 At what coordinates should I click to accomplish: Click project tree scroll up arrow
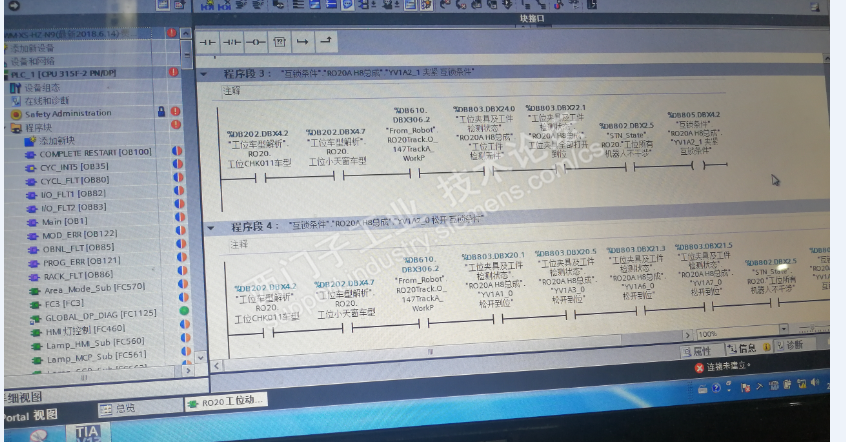[186, 33]
